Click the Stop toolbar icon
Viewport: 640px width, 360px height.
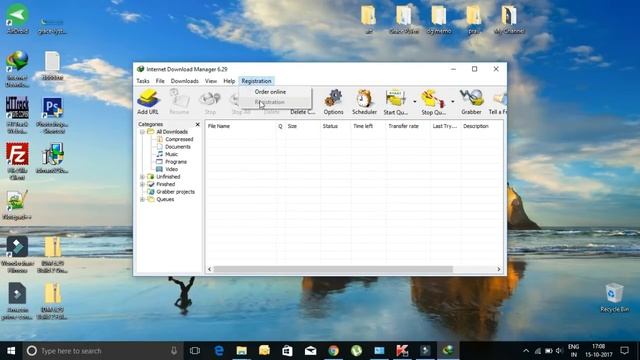coord(210,102)
